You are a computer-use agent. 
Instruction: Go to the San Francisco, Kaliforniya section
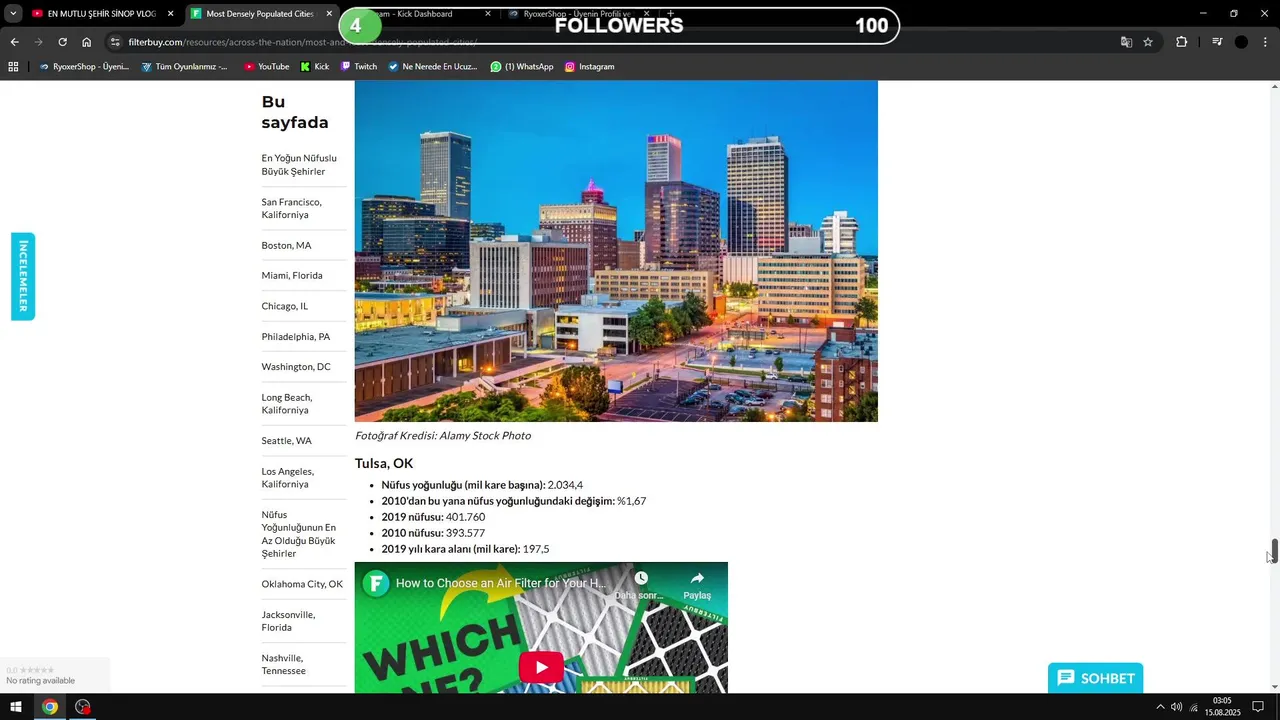pos(291,208)
